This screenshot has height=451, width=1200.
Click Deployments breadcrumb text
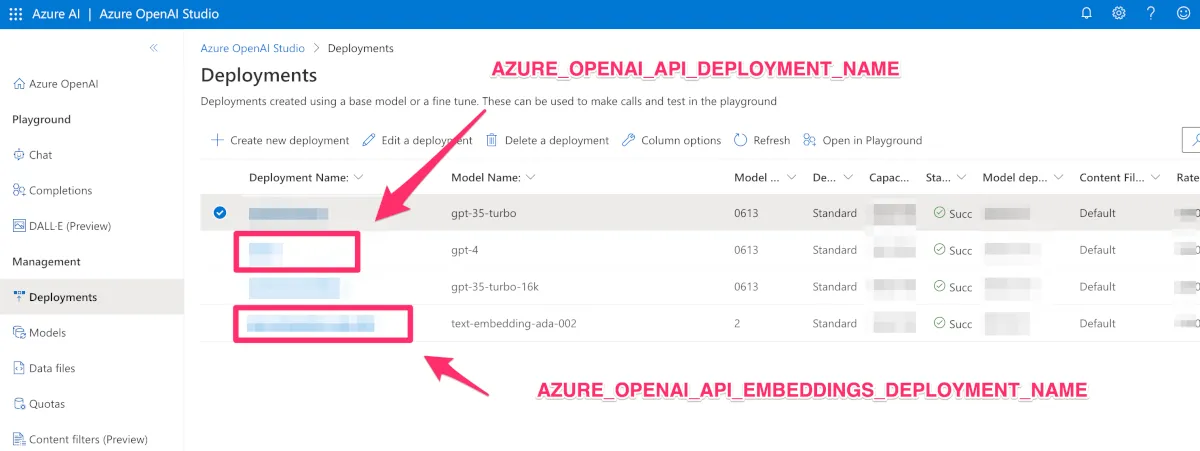[x=361, y=48]
